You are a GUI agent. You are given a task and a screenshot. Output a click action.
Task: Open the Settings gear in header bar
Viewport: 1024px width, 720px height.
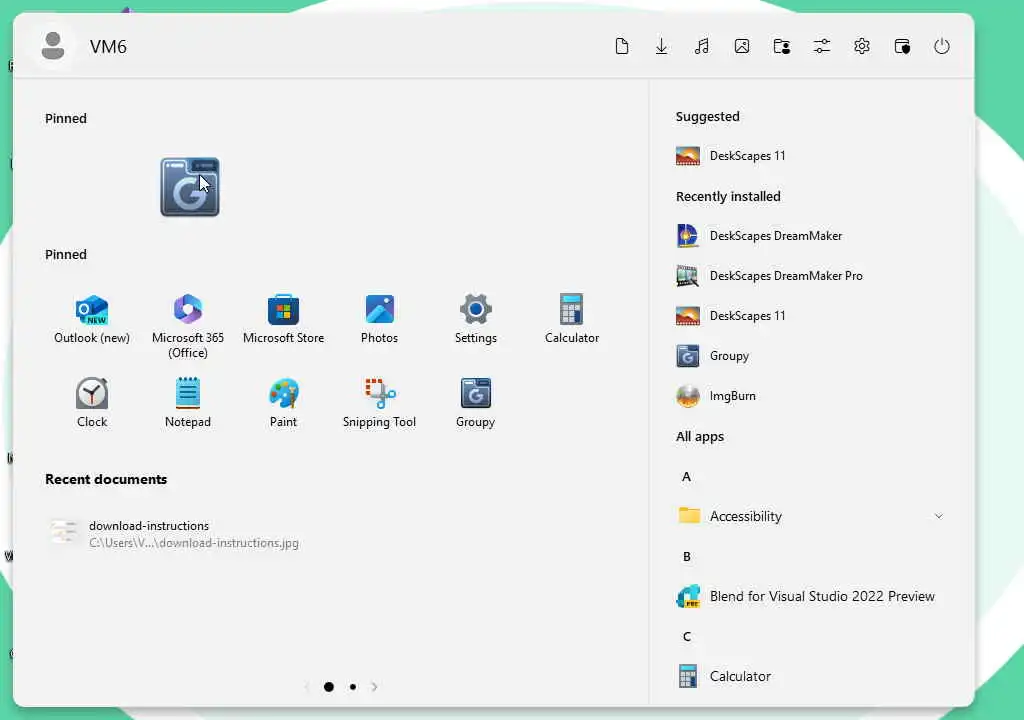click(x=862, y=46)
